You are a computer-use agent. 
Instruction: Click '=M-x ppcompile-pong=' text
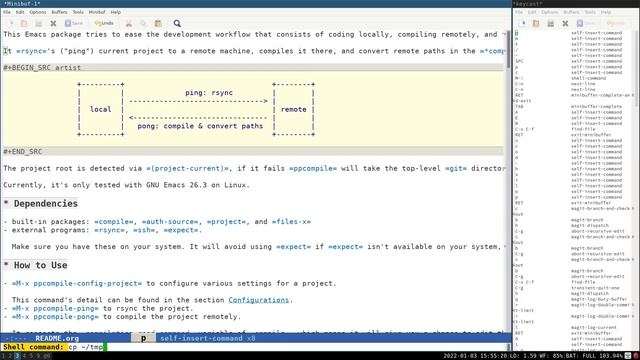55,317
